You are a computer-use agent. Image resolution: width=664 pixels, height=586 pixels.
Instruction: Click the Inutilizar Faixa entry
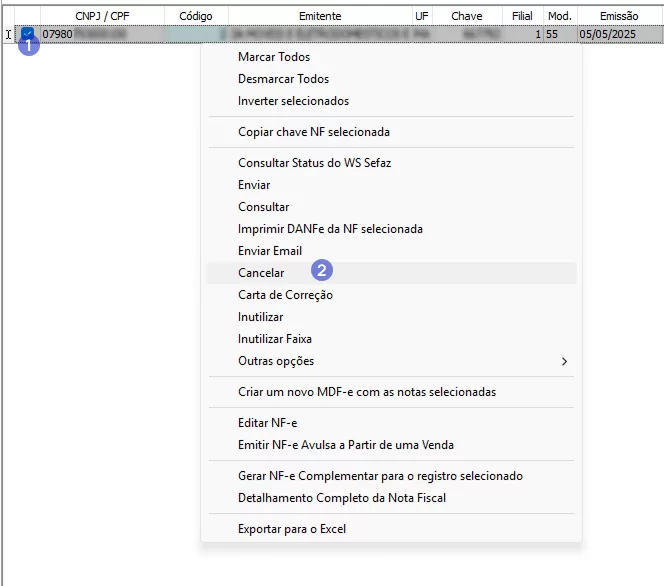click(275, 339)
